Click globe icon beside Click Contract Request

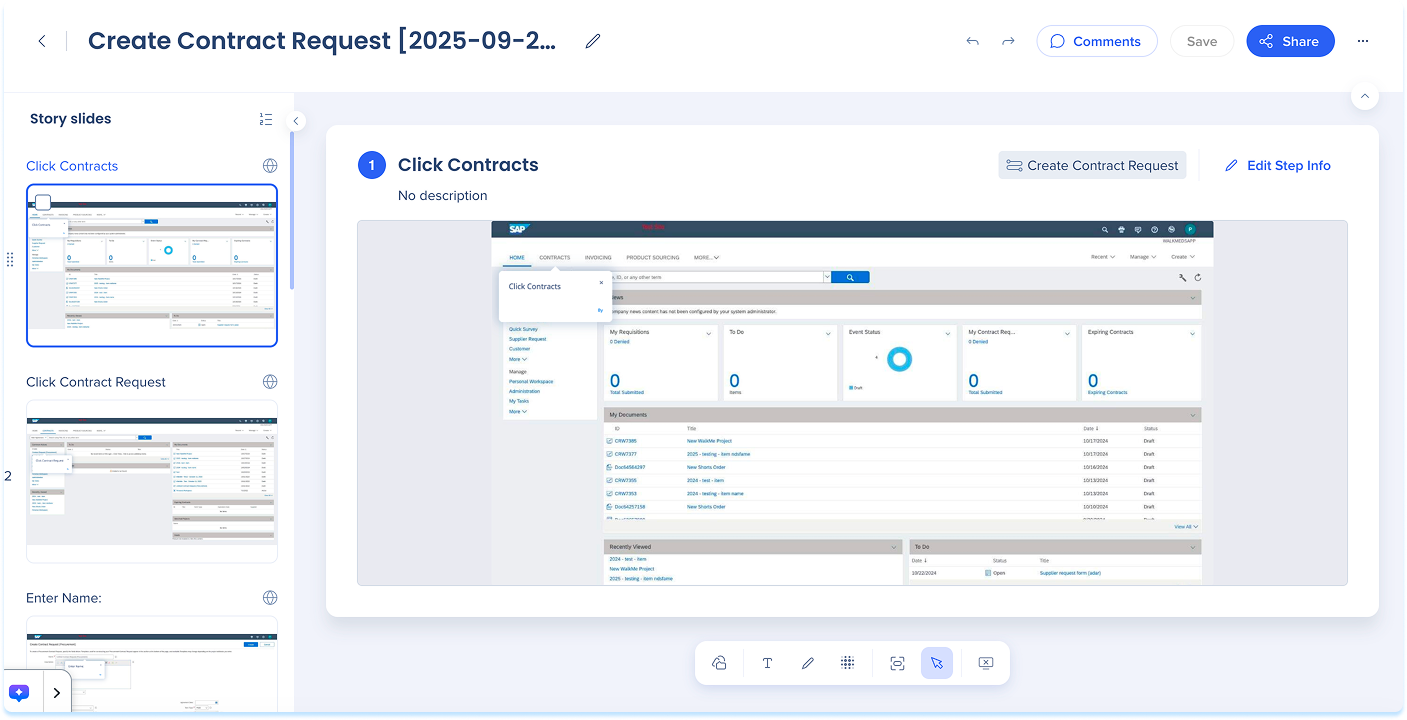[269, 382]
